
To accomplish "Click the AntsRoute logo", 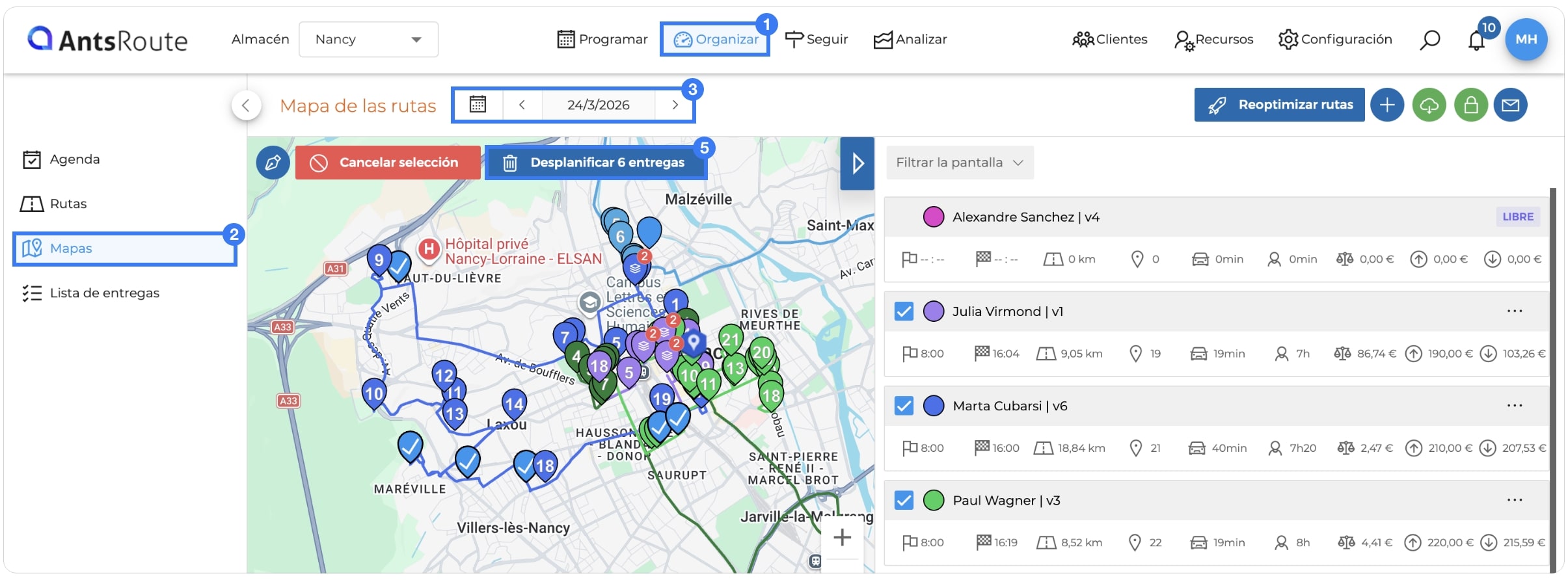I will point(108,40).
